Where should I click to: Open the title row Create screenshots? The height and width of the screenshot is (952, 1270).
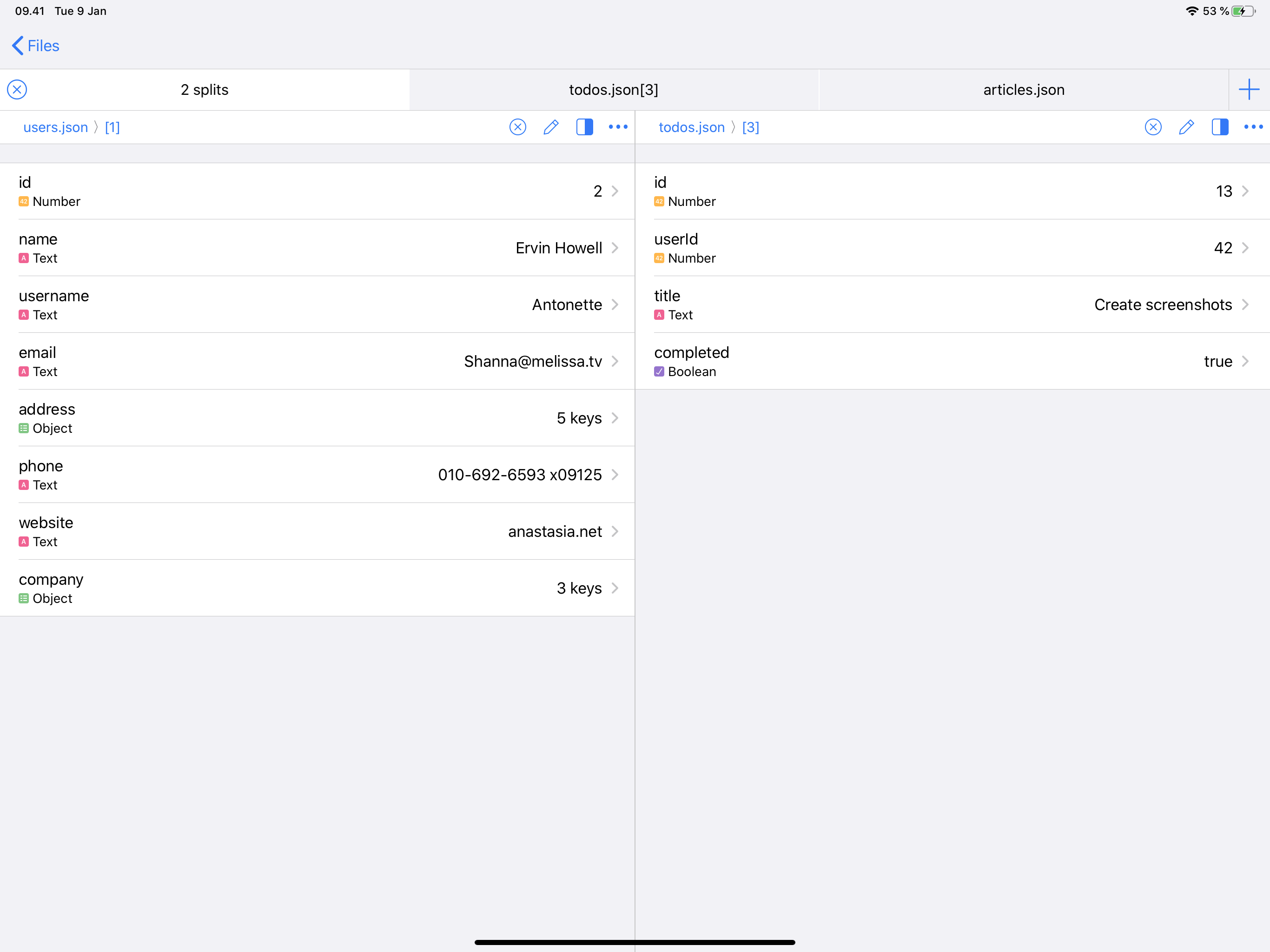pyautogui.click(x=952, y=304)
